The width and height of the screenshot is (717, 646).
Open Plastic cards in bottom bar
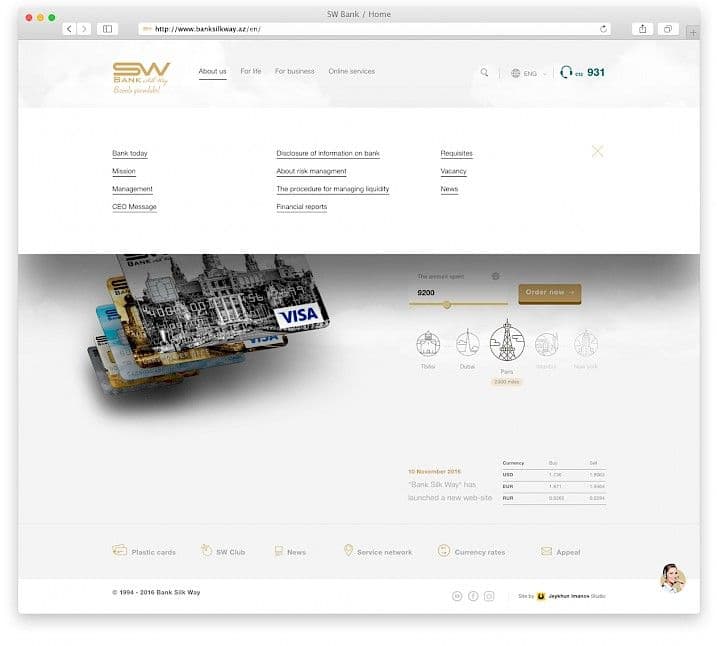tap(144, 551)
